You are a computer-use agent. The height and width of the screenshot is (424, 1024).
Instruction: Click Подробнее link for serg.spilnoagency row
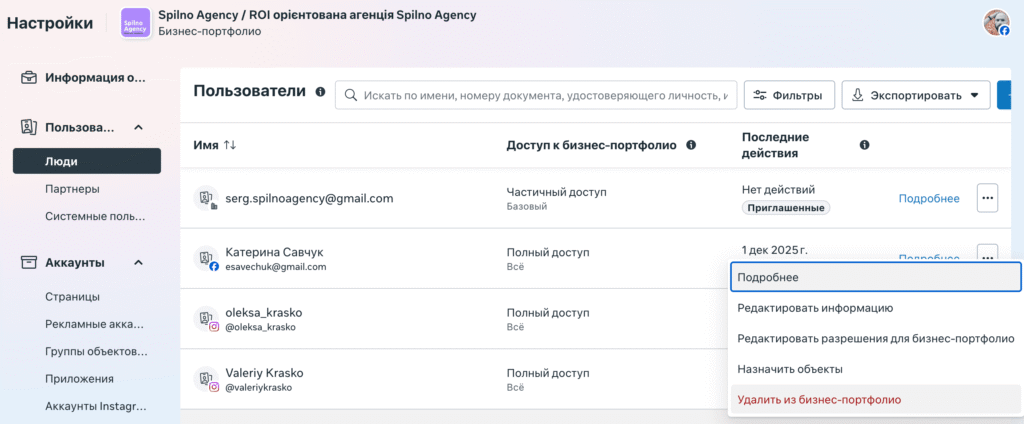929,199
